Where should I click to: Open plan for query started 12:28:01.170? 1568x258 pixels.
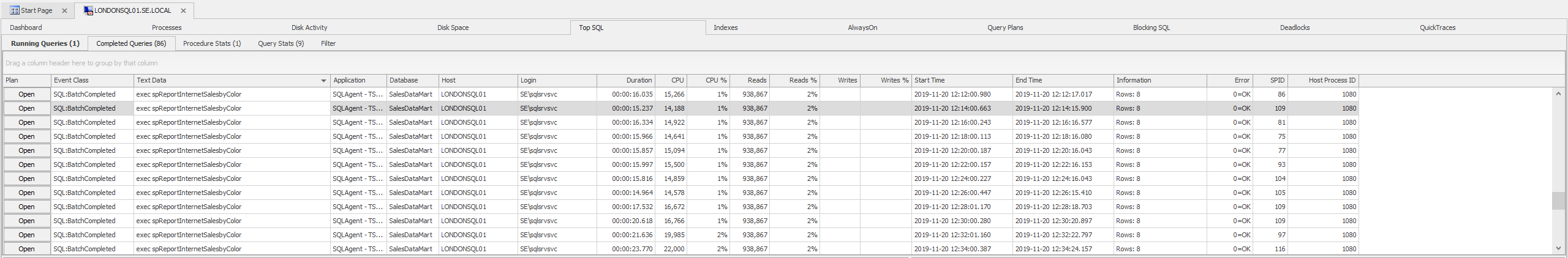[x=26, y=207]
